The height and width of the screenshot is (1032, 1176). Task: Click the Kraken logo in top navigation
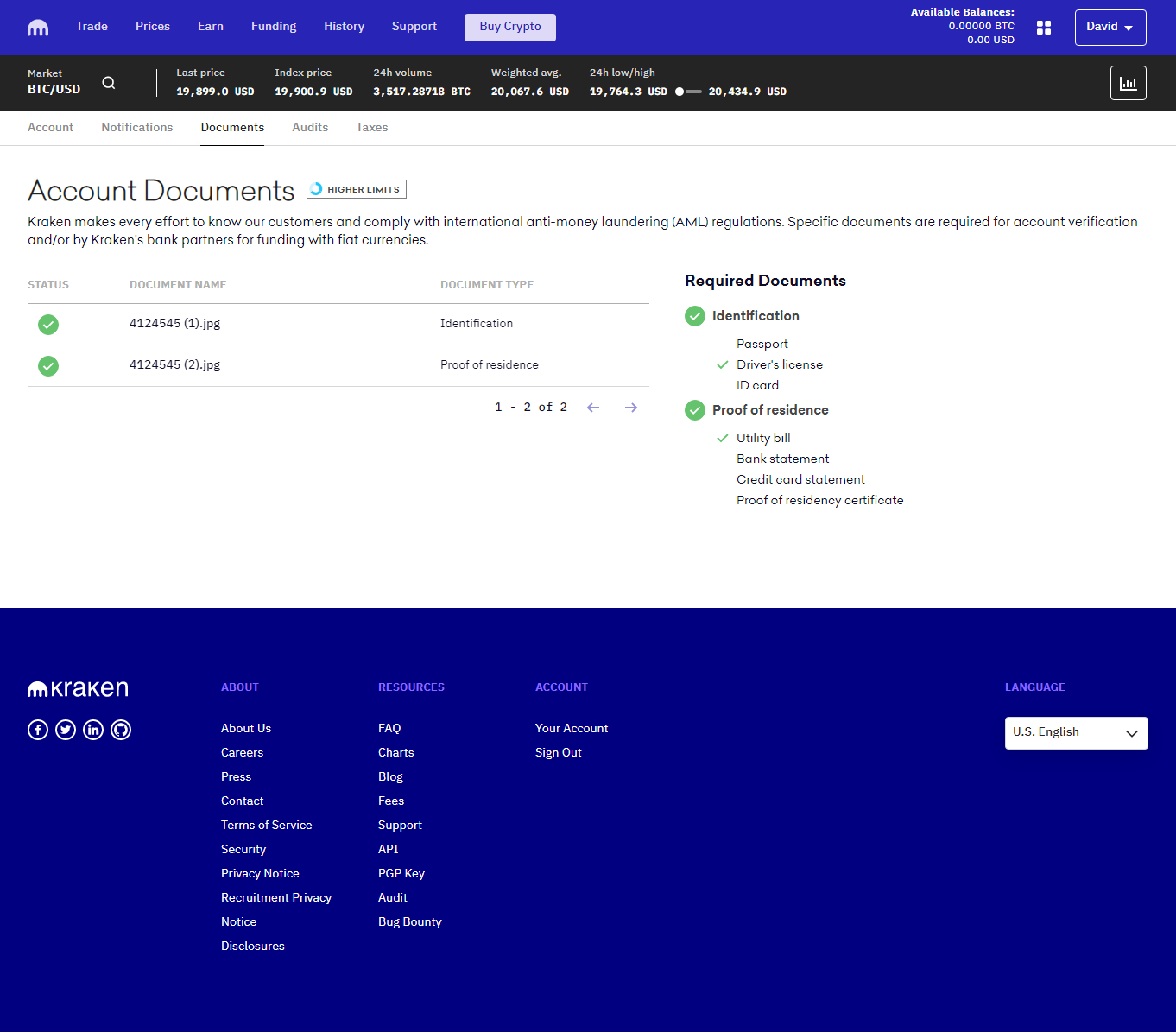[x=38, y=28]
